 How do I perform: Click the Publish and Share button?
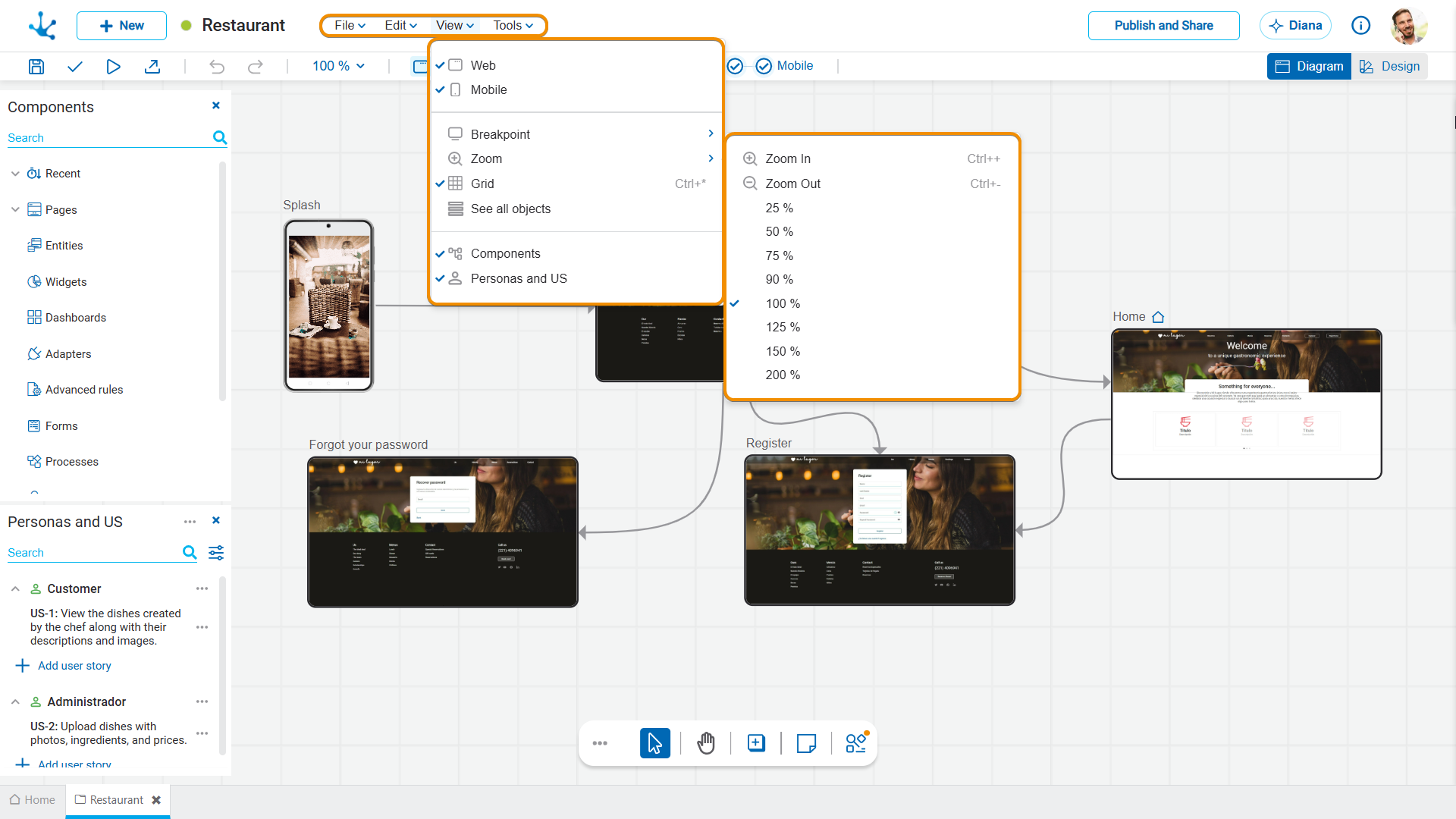pos(1163,26)
